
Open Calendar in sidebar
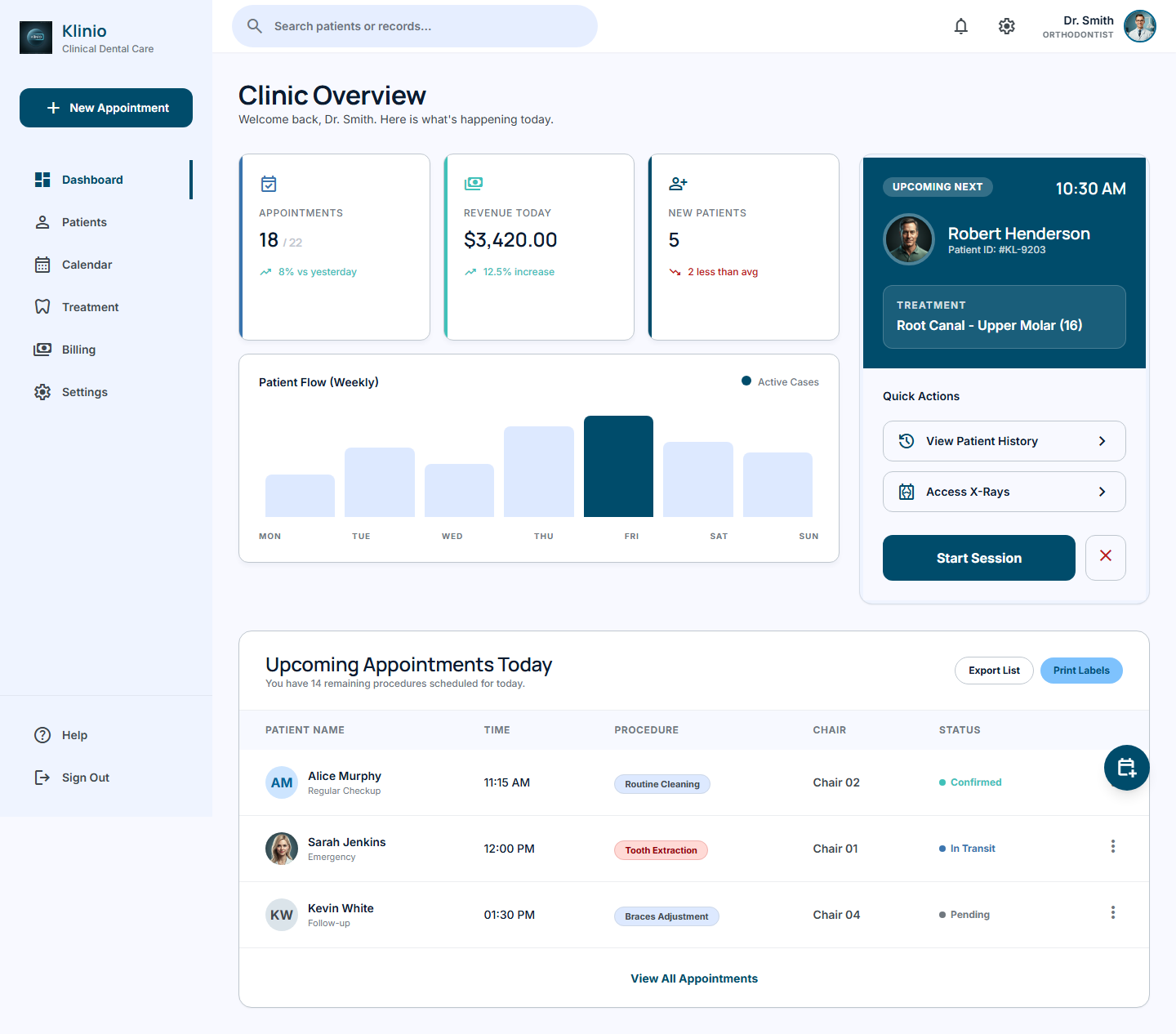pyautogui.click(x=106, y=265)
